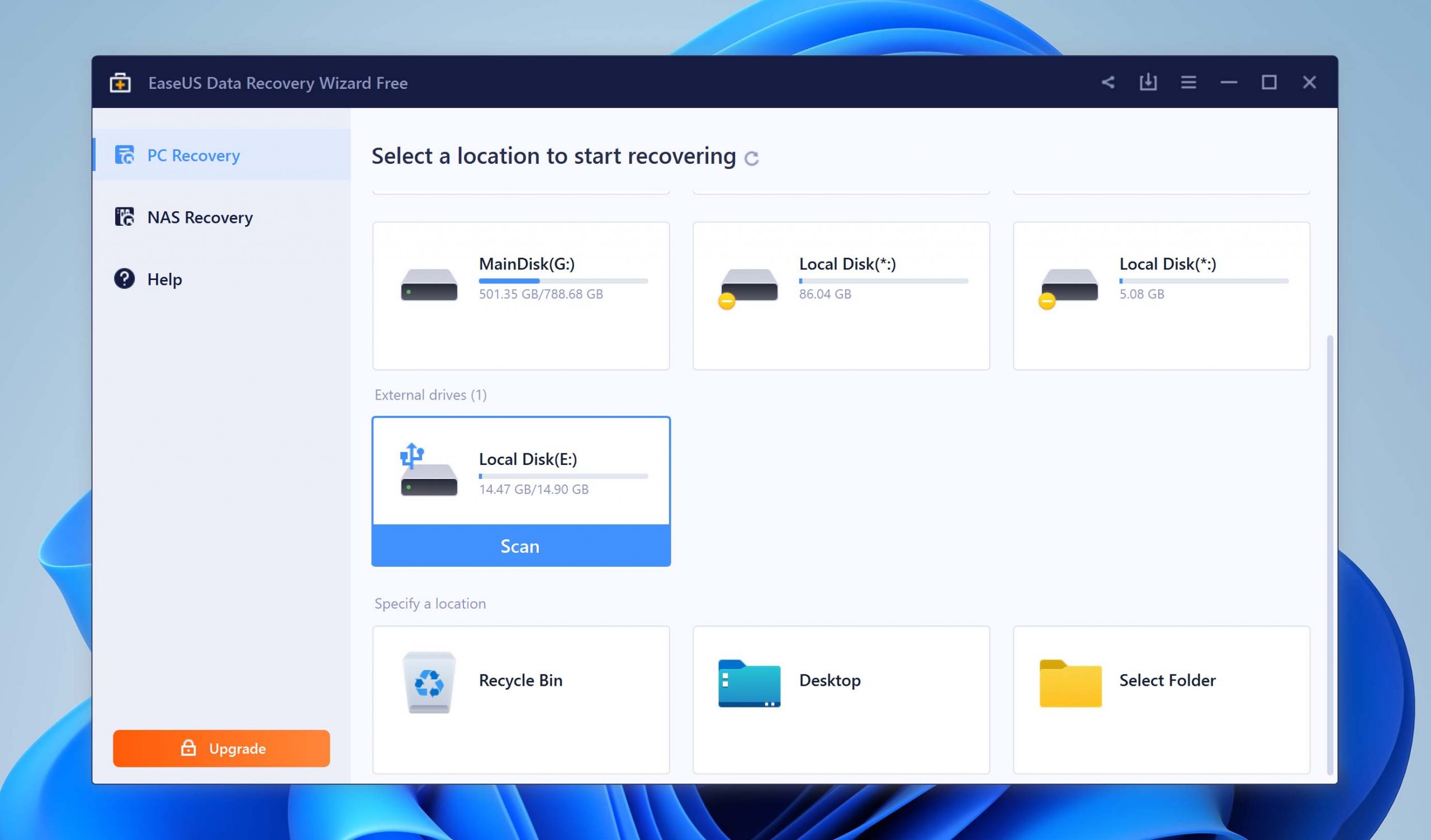
Task: Click the Local Disk(E:) label
Action: [x=528, y=459]
